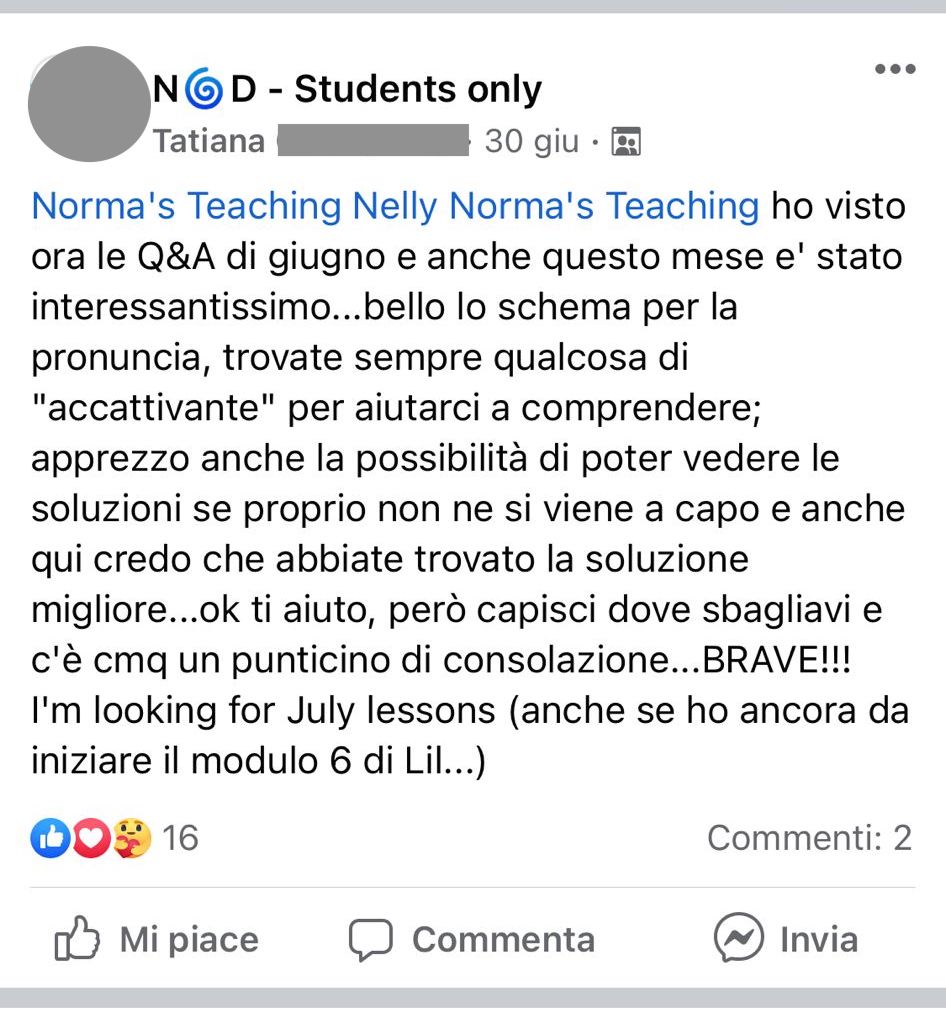Tap the Messenger icon beside Invia
The height and width of the screenshot is (1031, 946).
tap(739, 938)
